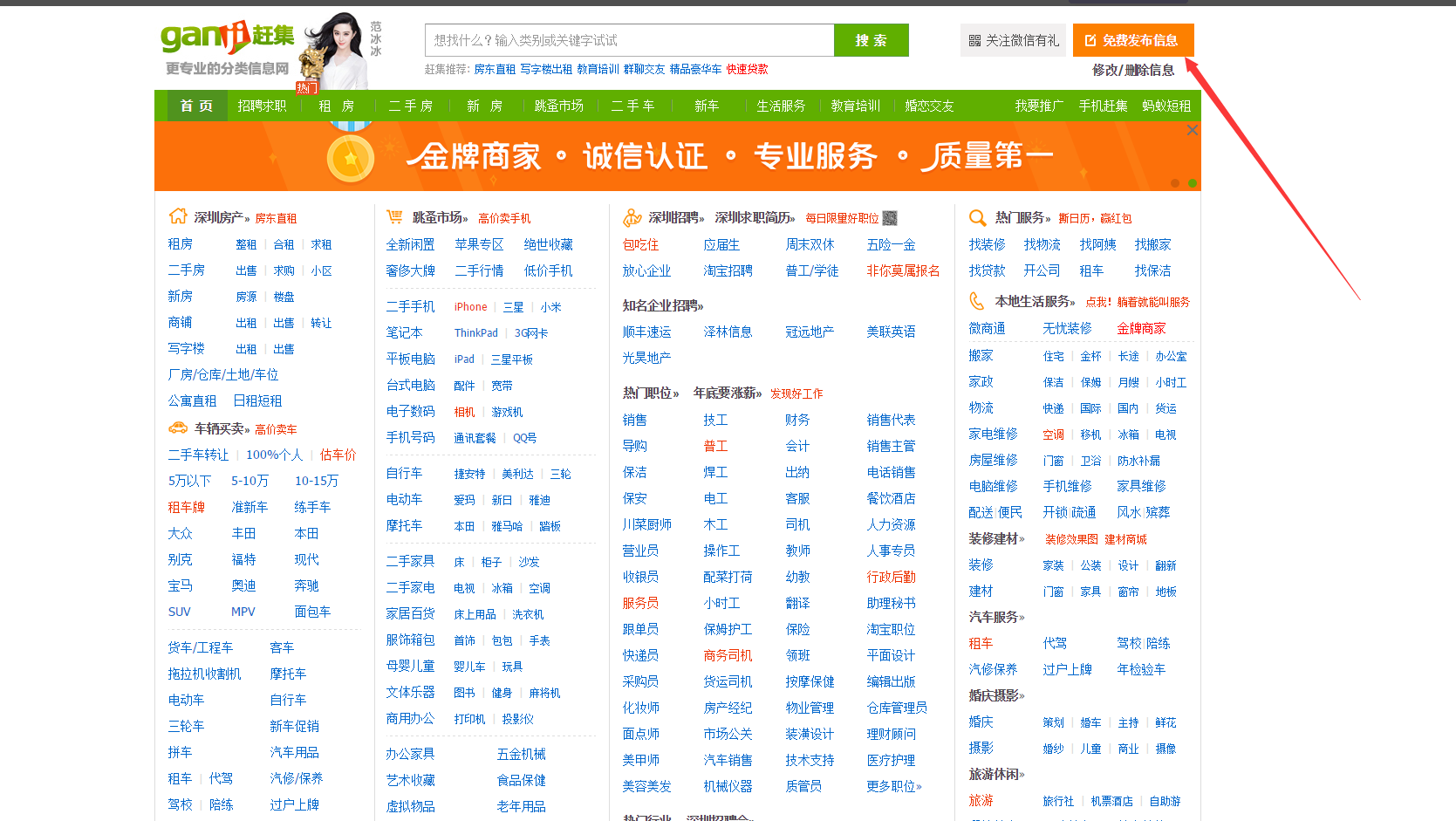The height and width of the screenshot is (821, 1456).
Task: Click the 婚庆 service link
Action: click(981, 722)
